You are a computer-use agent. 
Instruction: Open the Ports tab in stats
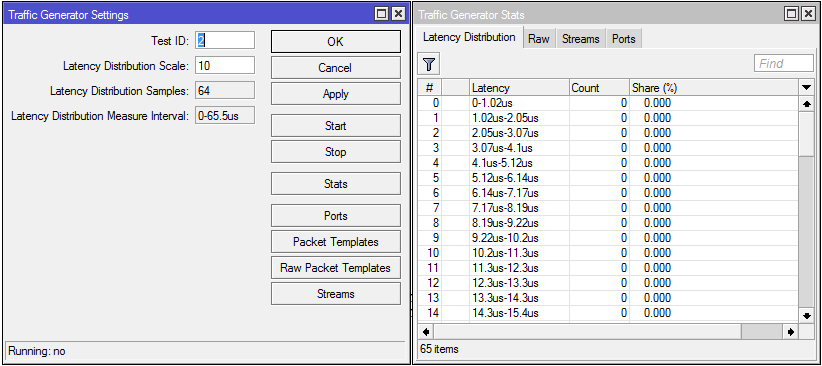pos(623,39)
